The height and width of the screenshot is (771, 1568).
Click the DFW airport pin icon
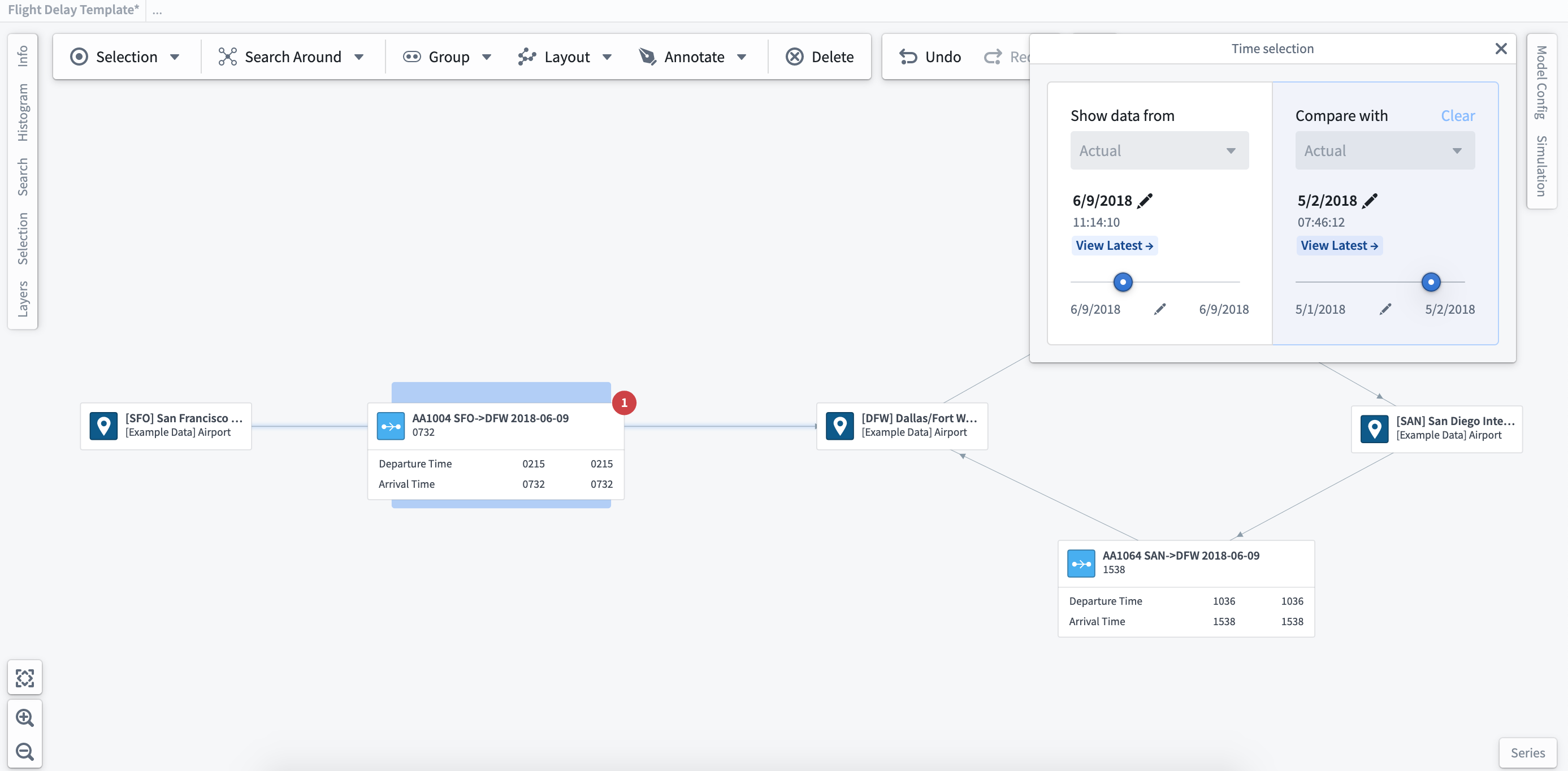[839, 426]
